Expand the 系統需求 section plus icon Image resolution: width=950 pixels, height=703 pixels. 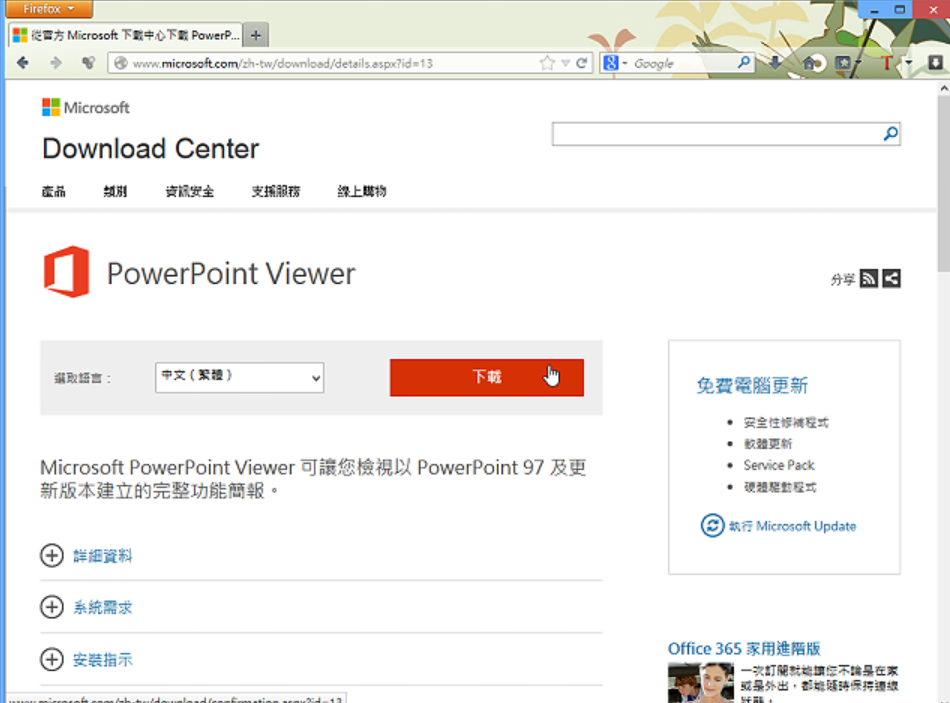click(x=52, y=607)
